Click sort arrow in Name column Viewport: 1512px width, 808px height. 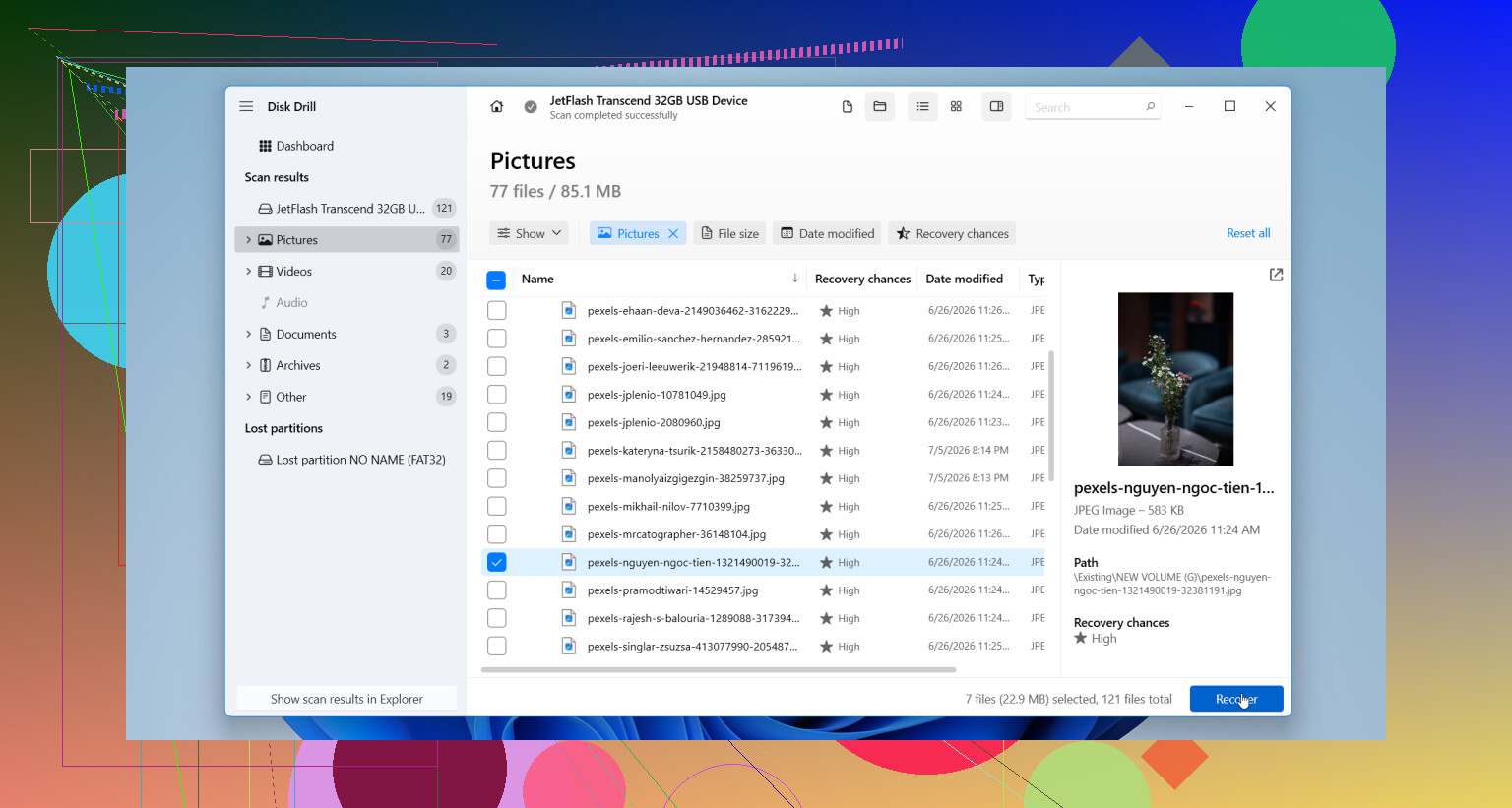[x=794, y=279]
